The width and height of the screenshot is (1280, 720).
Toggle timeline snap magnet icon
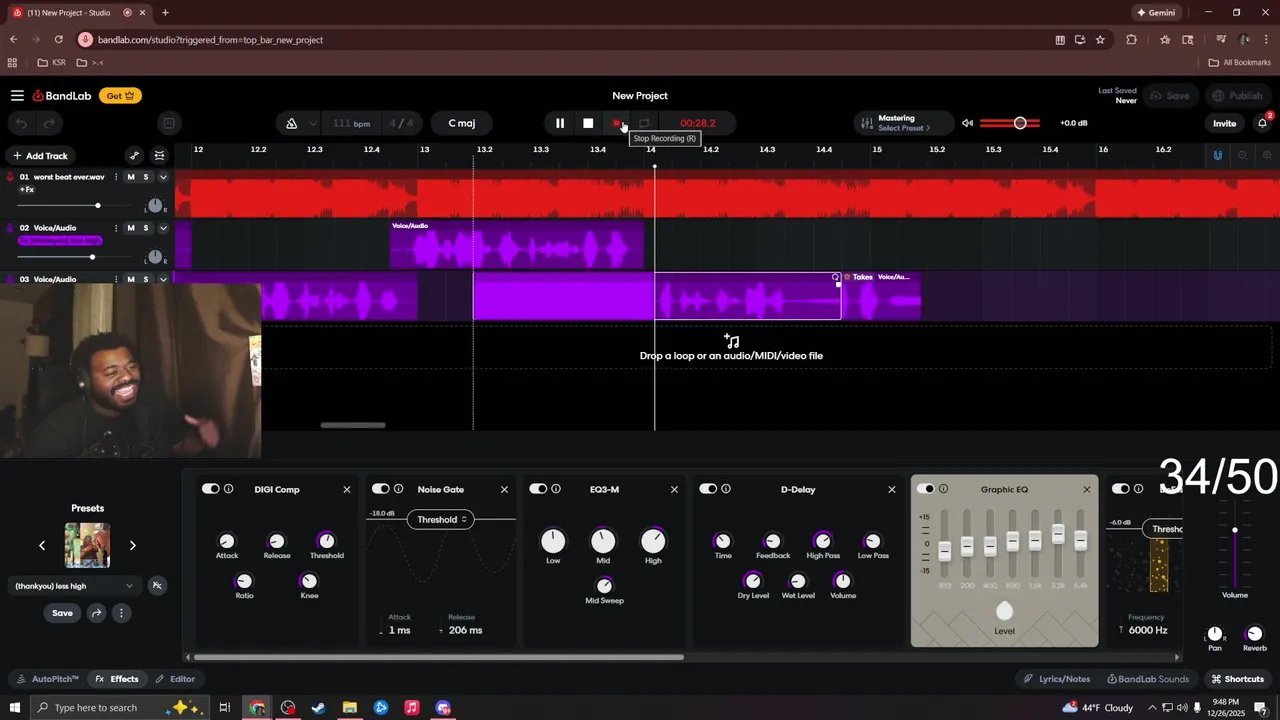tap(1217, 155)
